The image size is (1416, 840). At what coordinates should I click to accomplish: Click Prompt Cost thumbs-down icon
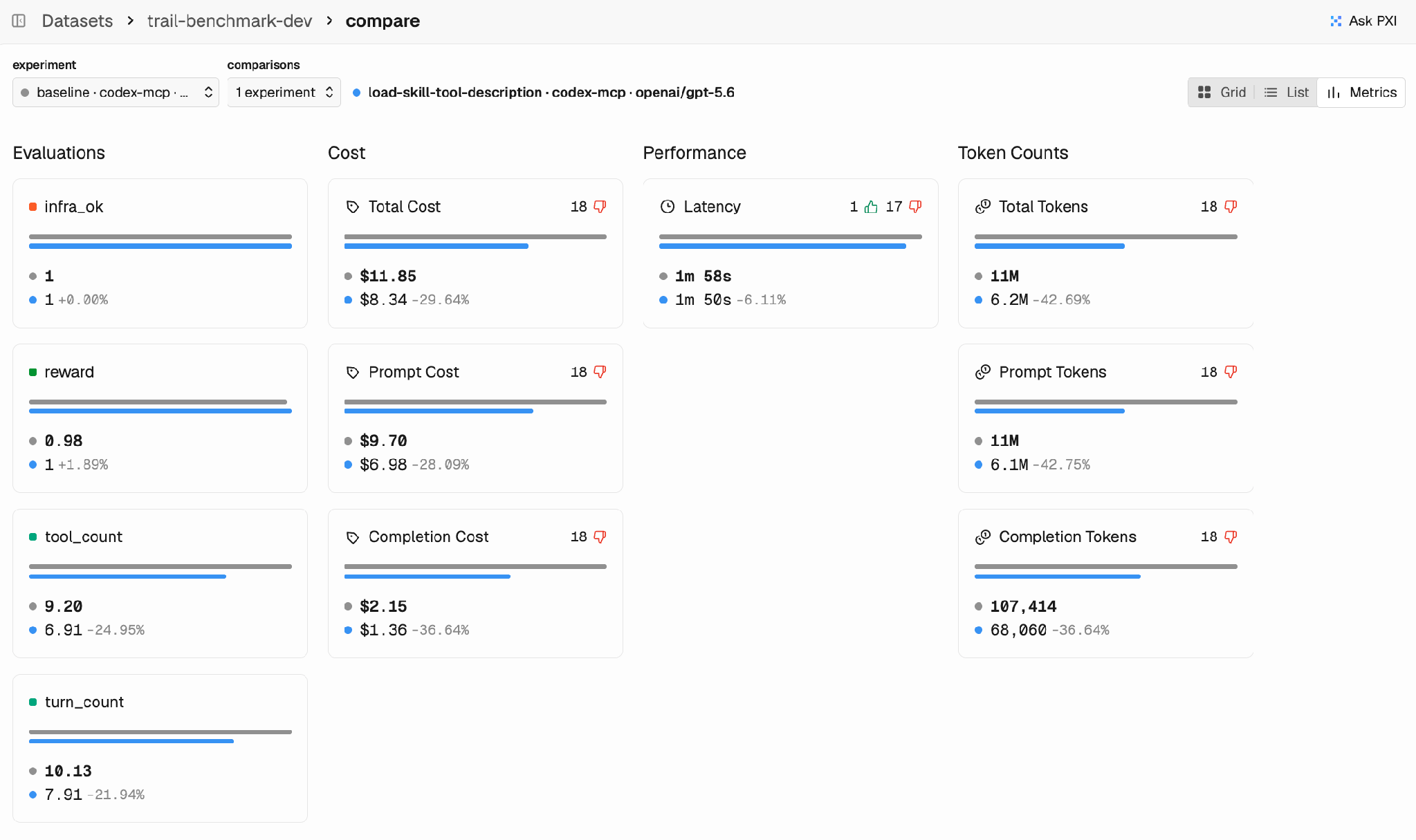(x=600, y=372)
